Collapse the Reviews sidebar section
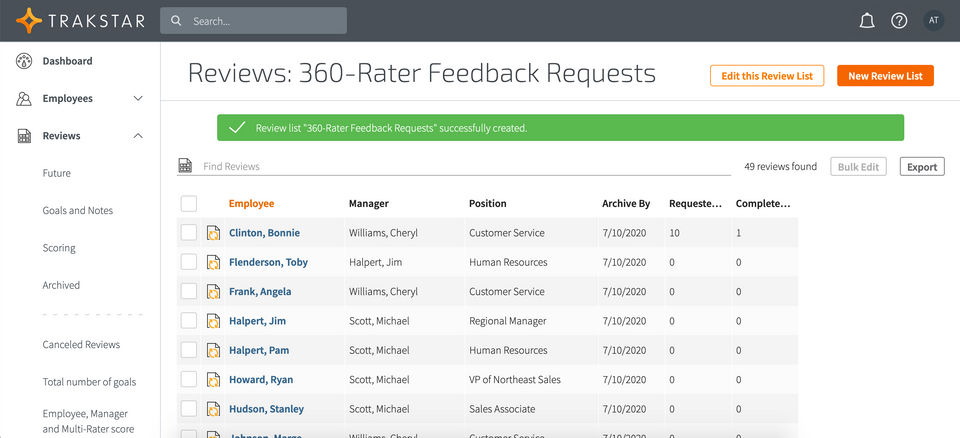Image resolution: width=960 pixels, height=438 pixels. pyautogui.click(x=138, y=136)
